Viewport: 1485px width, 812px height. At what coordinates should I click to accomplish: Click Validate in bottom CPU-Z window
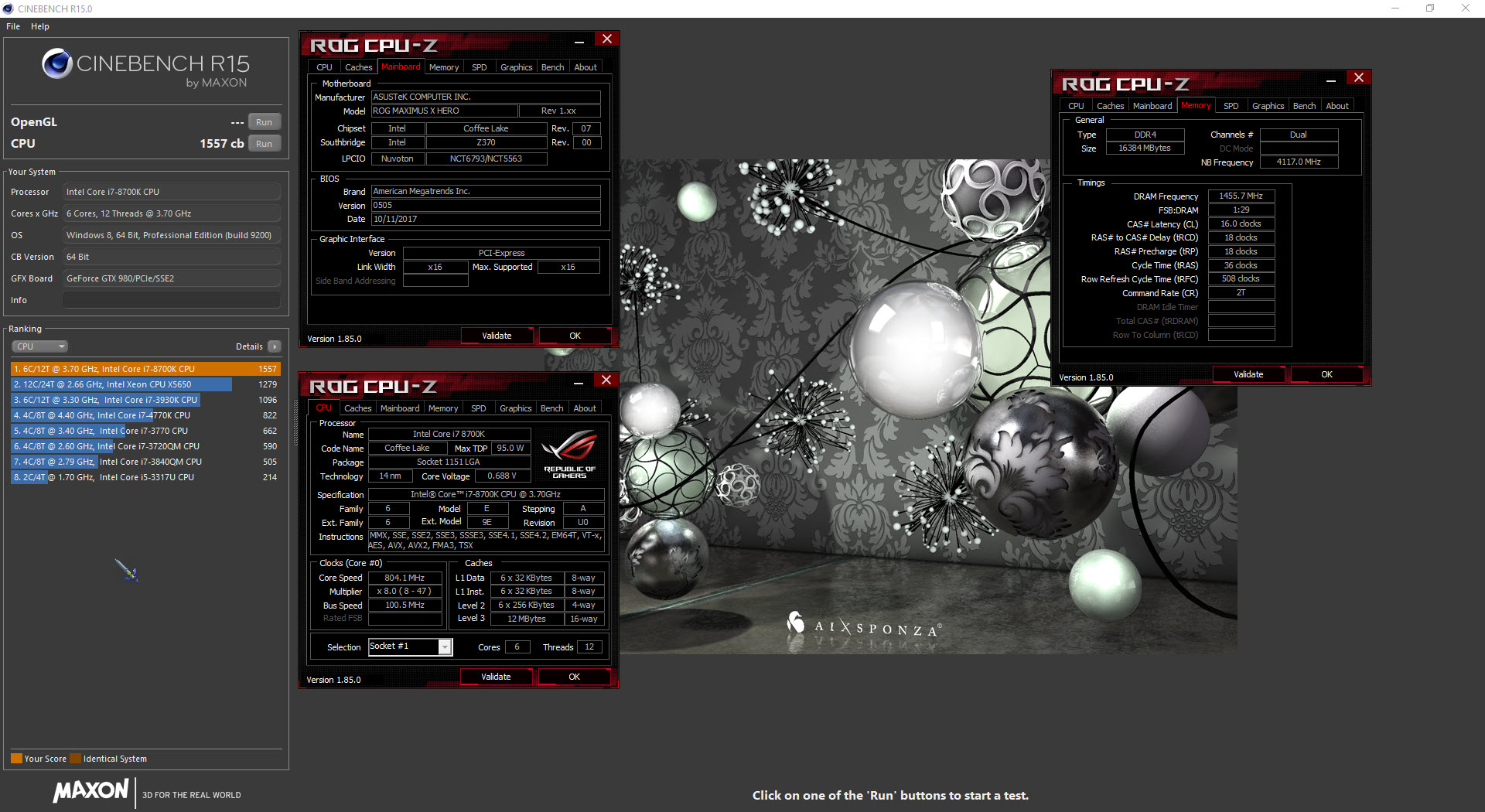click(x=496, y=677)
